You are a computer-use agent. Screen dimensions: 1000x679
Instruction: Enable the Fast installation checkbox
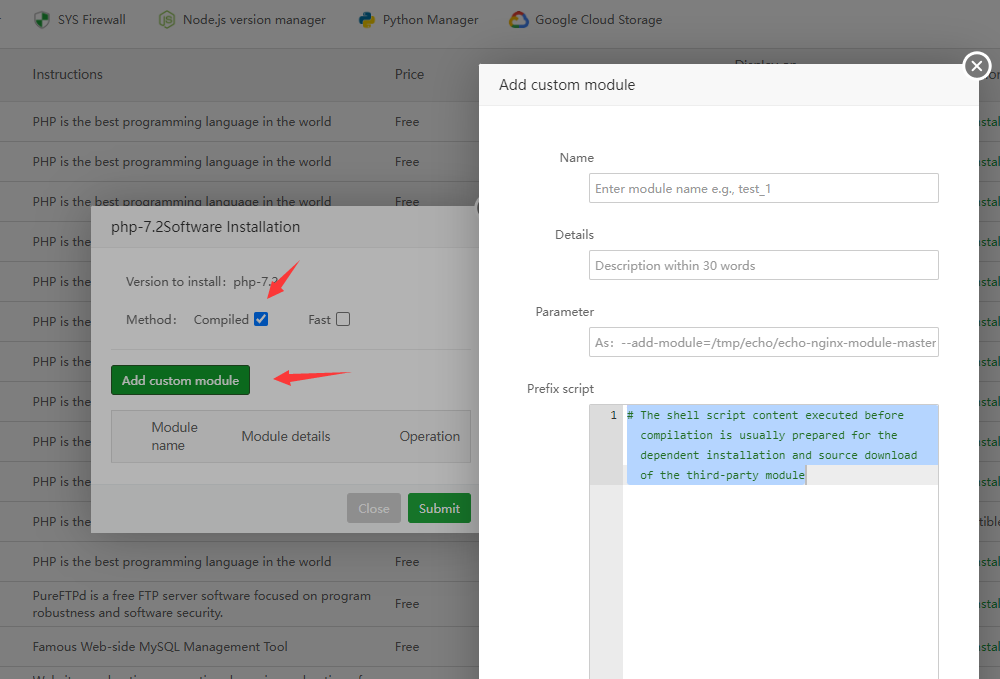[343, 320]
